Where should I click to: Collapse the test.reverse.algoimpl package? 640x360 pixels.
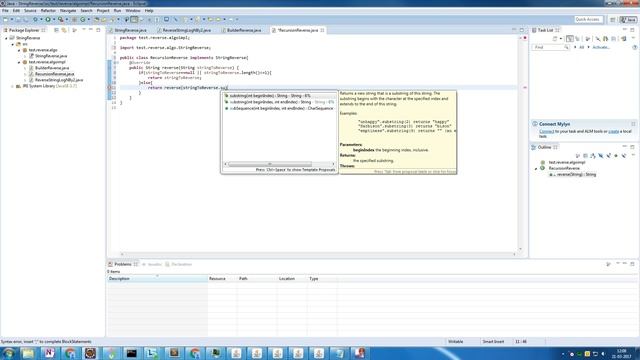pyautogui.click(x=19, y=62)
